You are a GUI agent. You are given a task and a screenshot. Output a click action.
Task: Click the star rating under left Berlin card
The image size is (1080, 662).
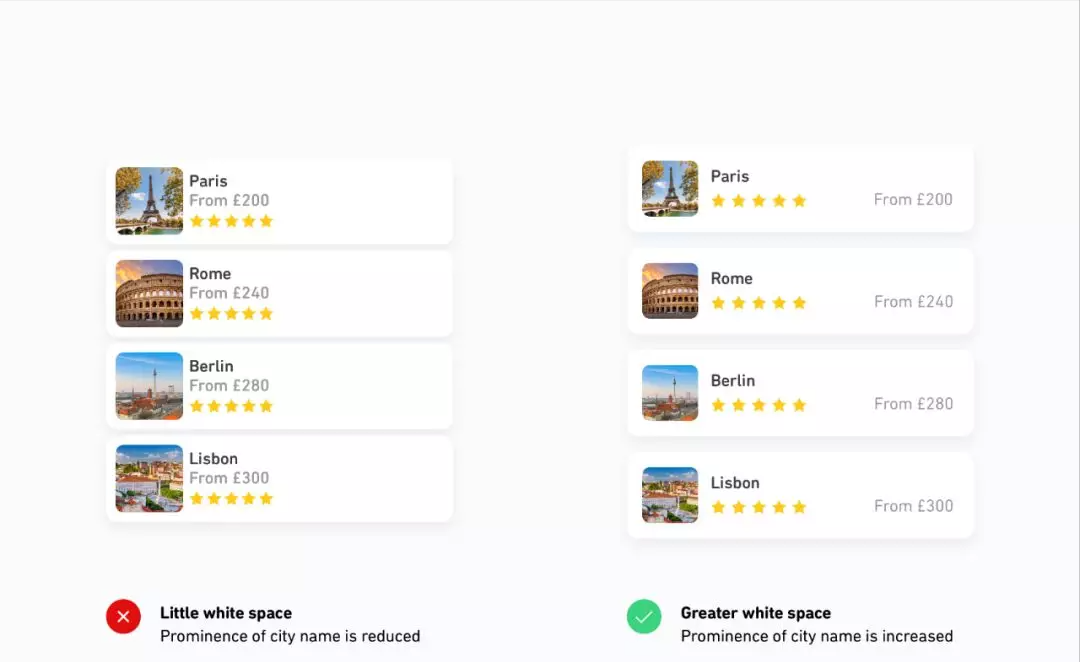point(231,406)
